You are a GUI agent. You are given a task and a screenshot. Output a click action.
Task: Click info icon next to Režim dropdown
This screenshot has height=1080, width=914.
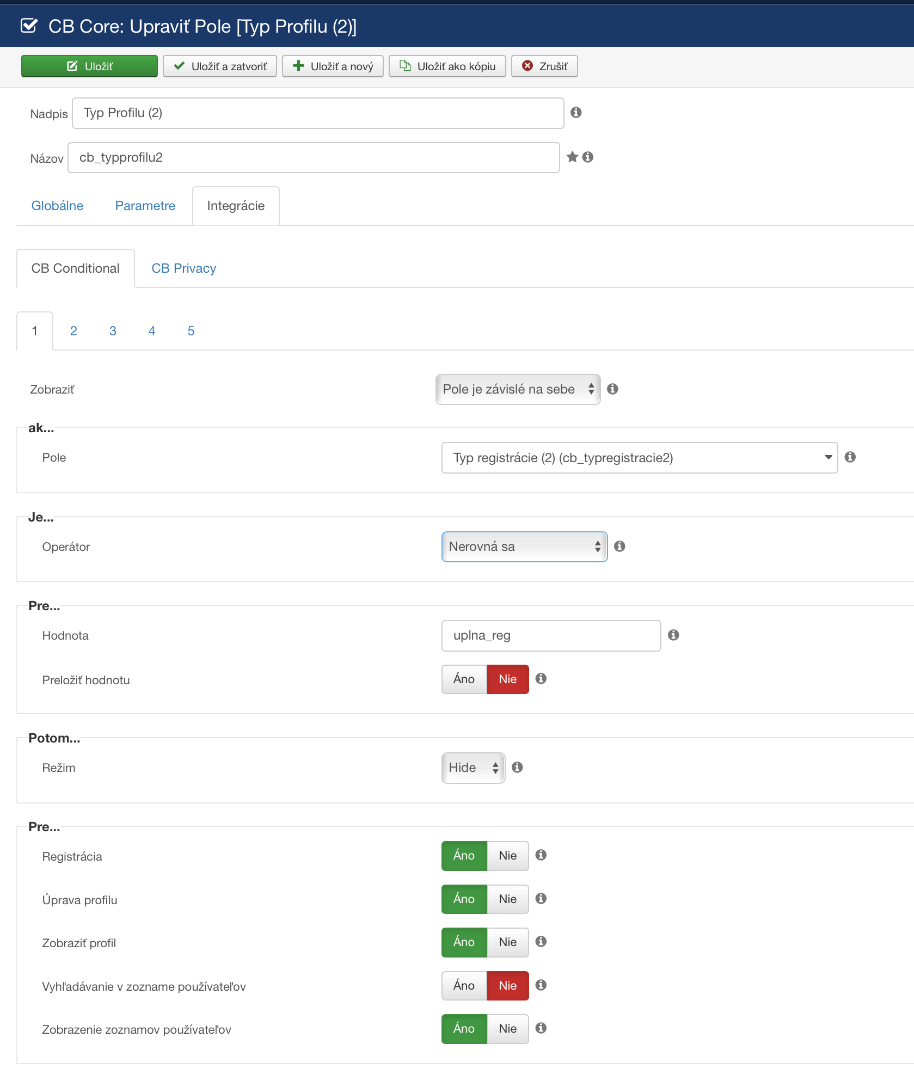517,767
